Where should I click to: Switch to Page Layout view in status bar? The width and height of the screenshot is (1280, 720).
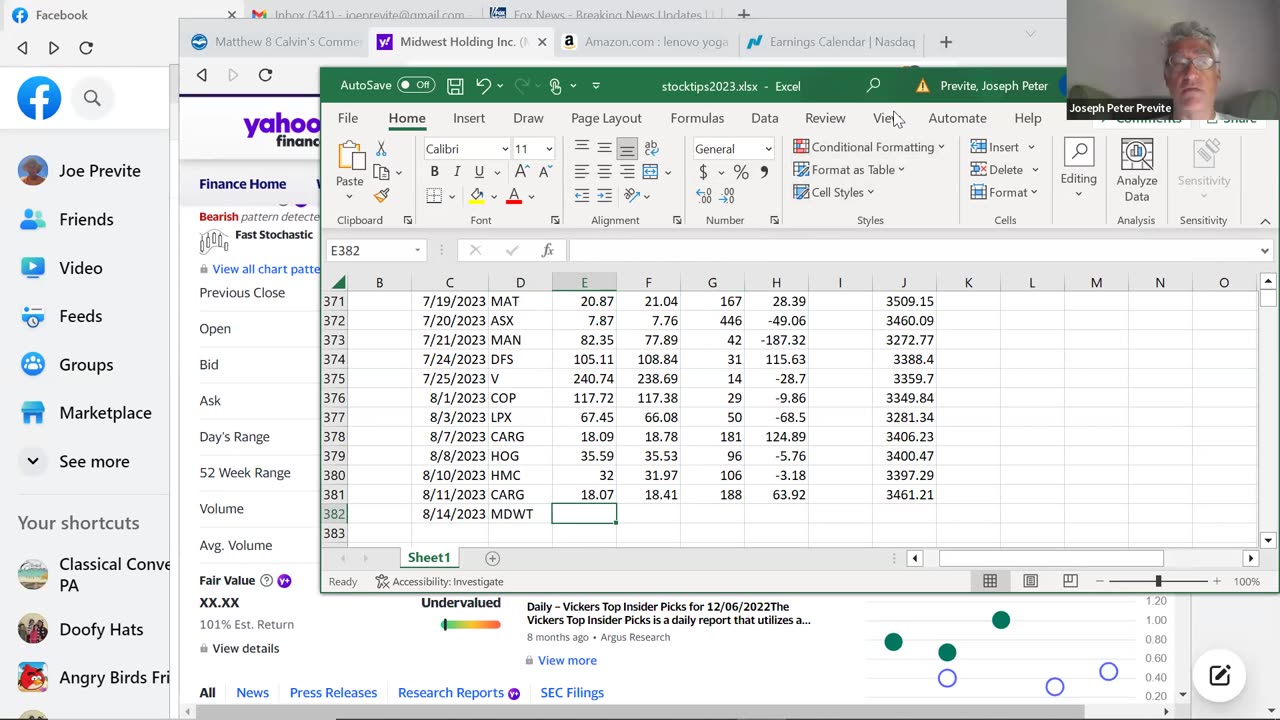click(1030, 581)
